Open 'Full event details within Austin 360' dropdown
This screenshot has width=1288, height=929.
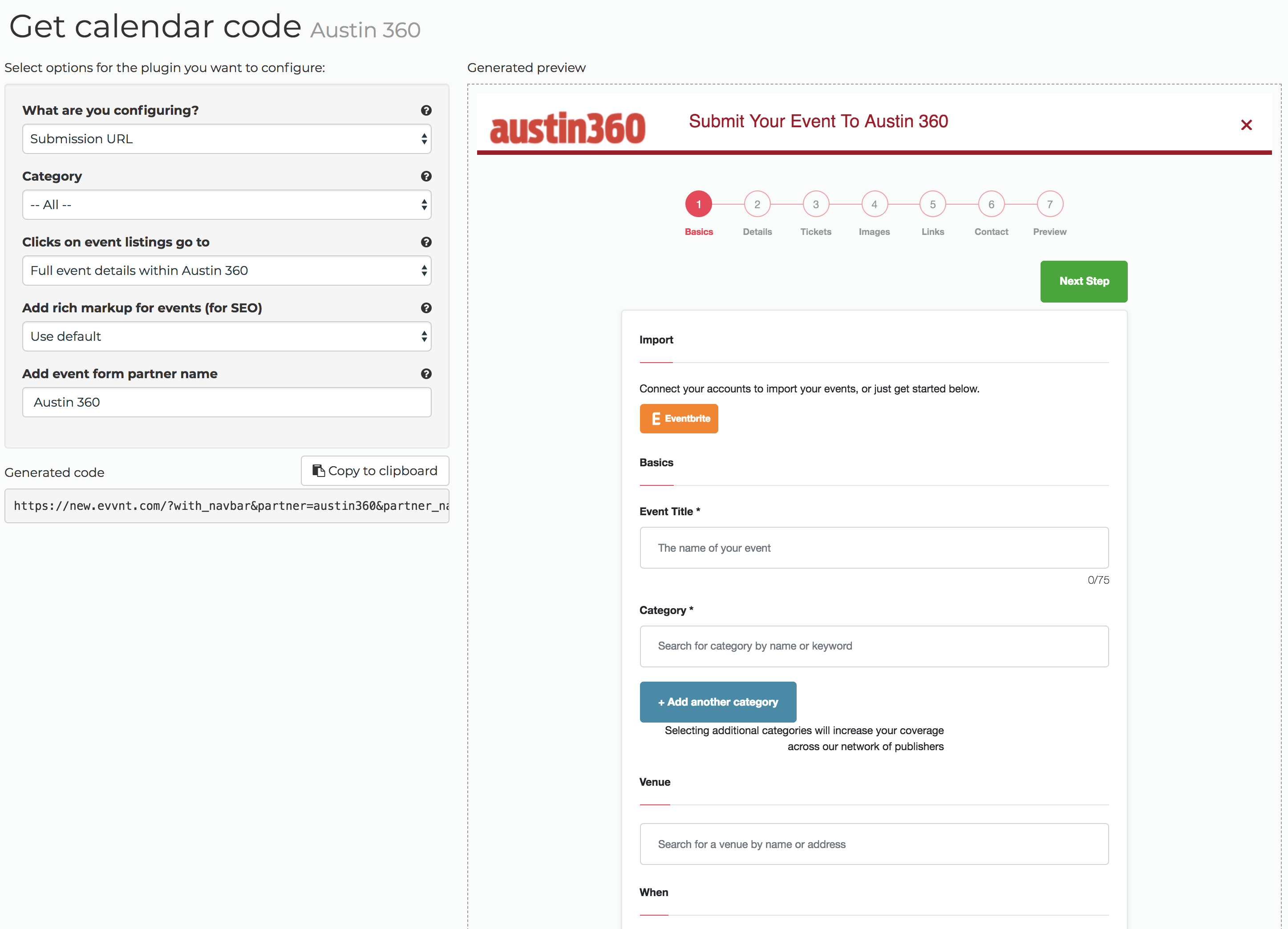[x=227, y=271]
